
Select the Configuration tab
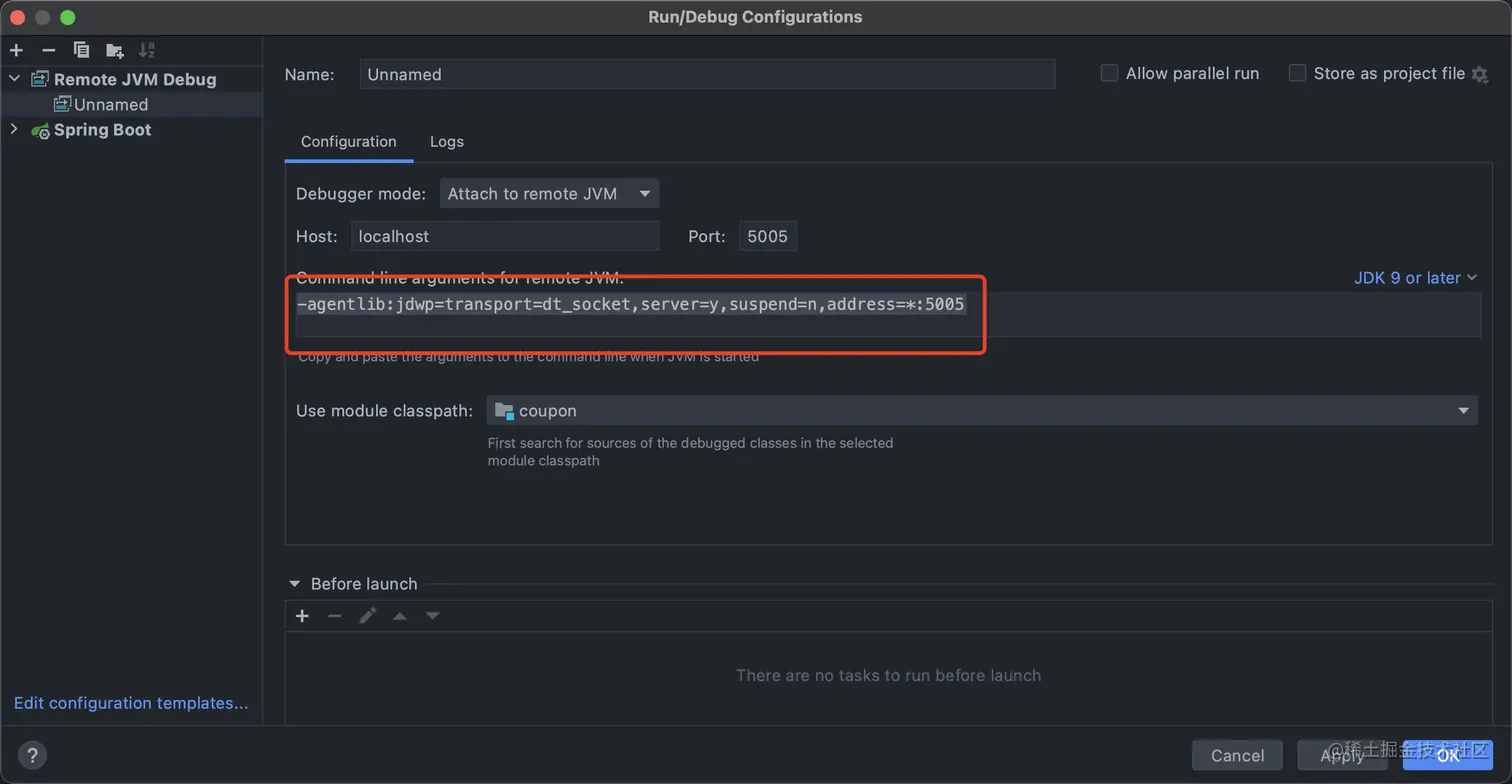click(348, 142)
